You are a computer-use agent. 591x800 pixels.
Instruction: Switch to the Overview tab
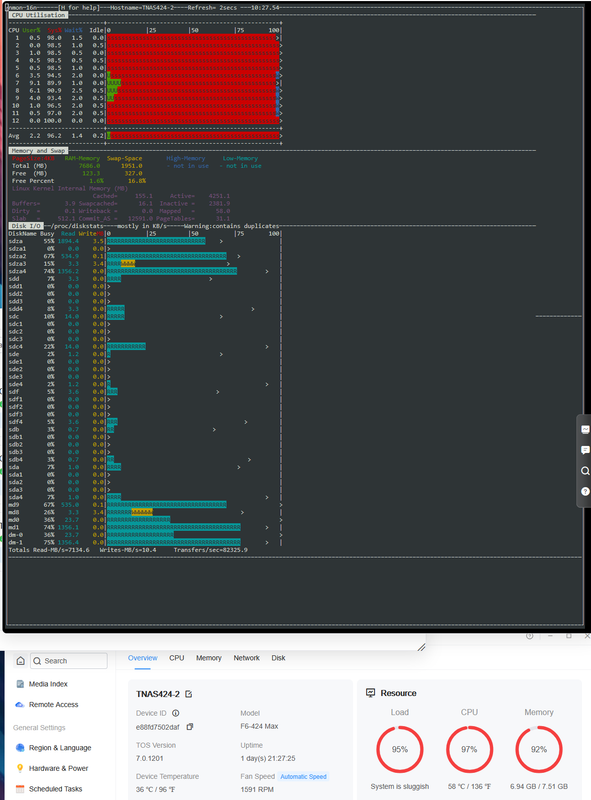point(143,658)
